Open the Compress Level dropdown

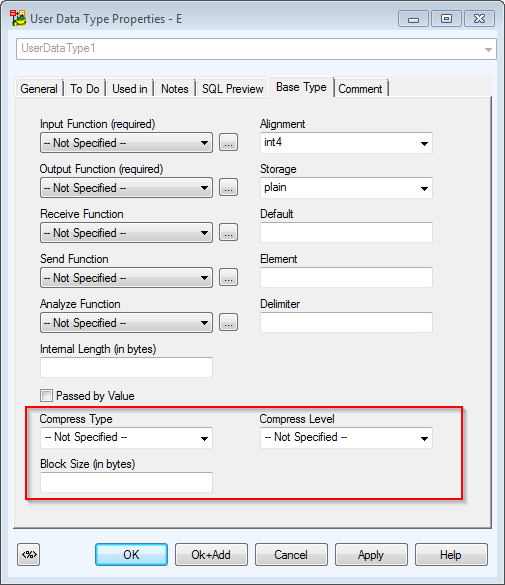tap(346, 438)
